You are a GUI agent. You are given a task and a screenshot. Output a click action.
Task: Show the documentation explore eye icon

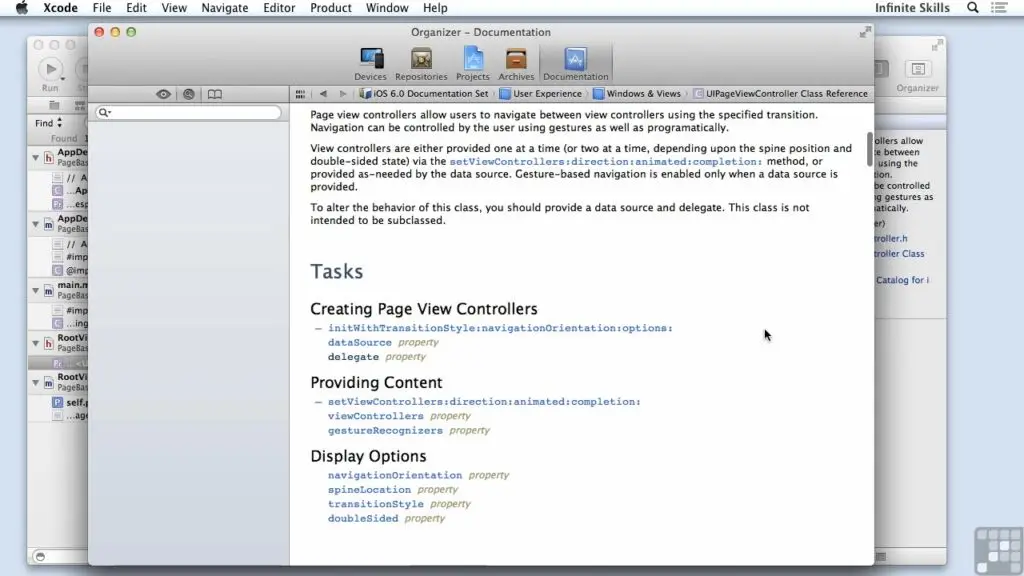(x=163, y=94)
